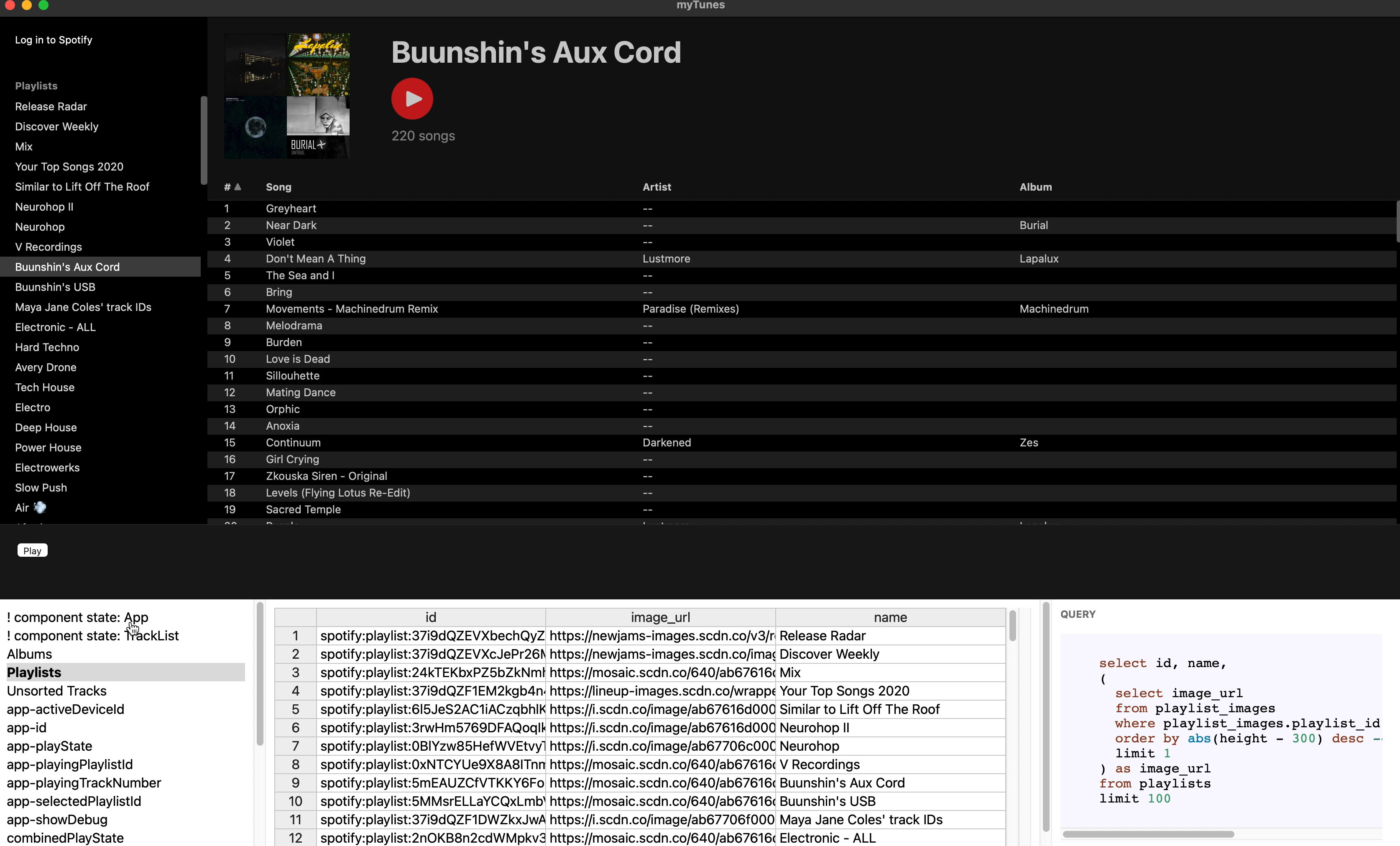Sort track list by Artist header
Image resolution: width=1400 pixels, height=846 pixels.
pos(656,187)
